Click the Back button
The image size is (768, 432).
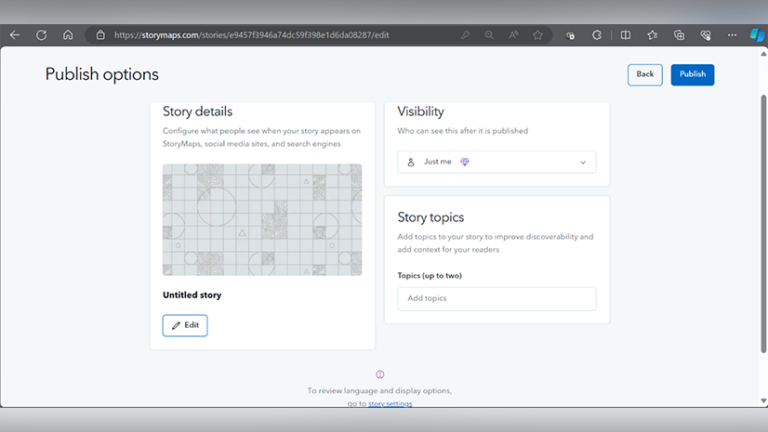645,74
